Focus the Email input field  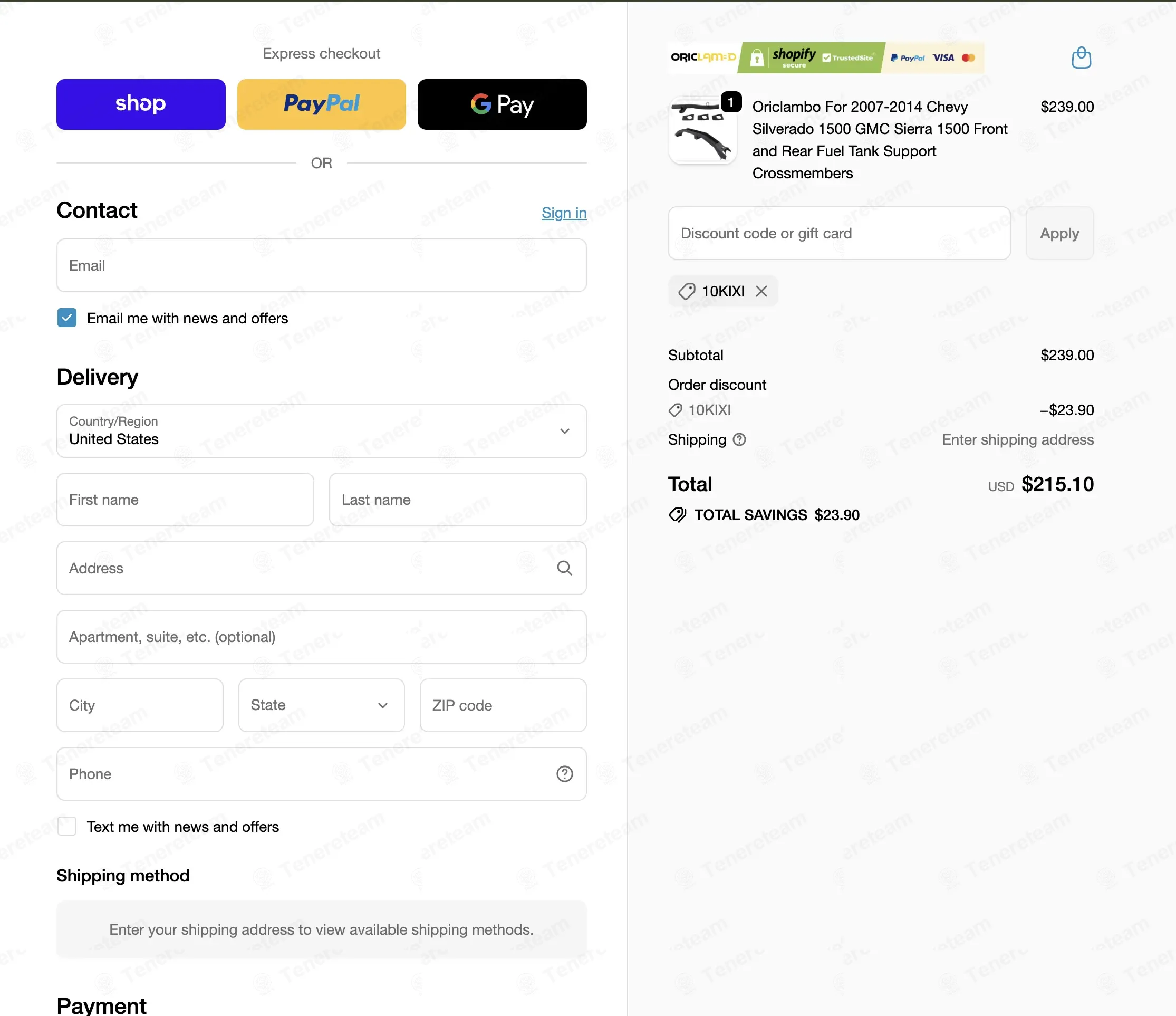tap(321, 265)
